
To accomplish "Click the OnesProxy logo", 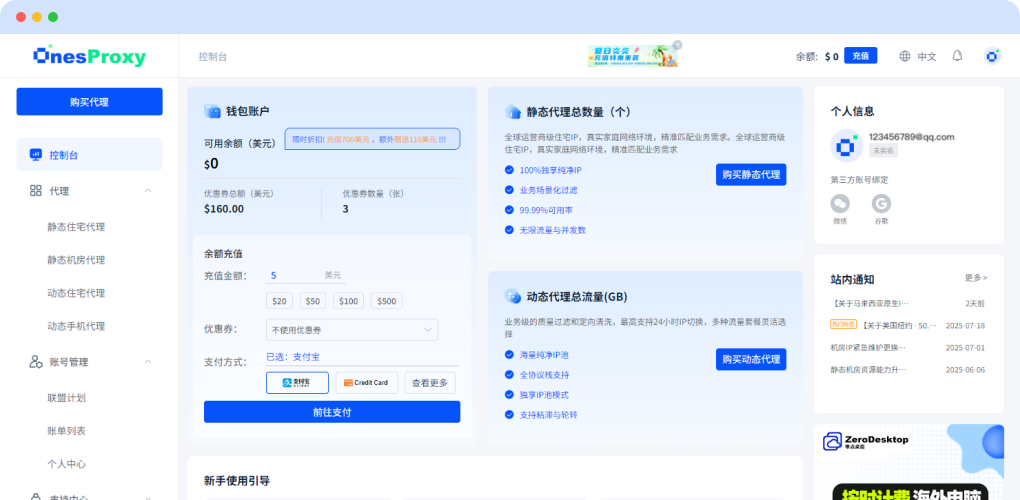I will tap(89, 56).
